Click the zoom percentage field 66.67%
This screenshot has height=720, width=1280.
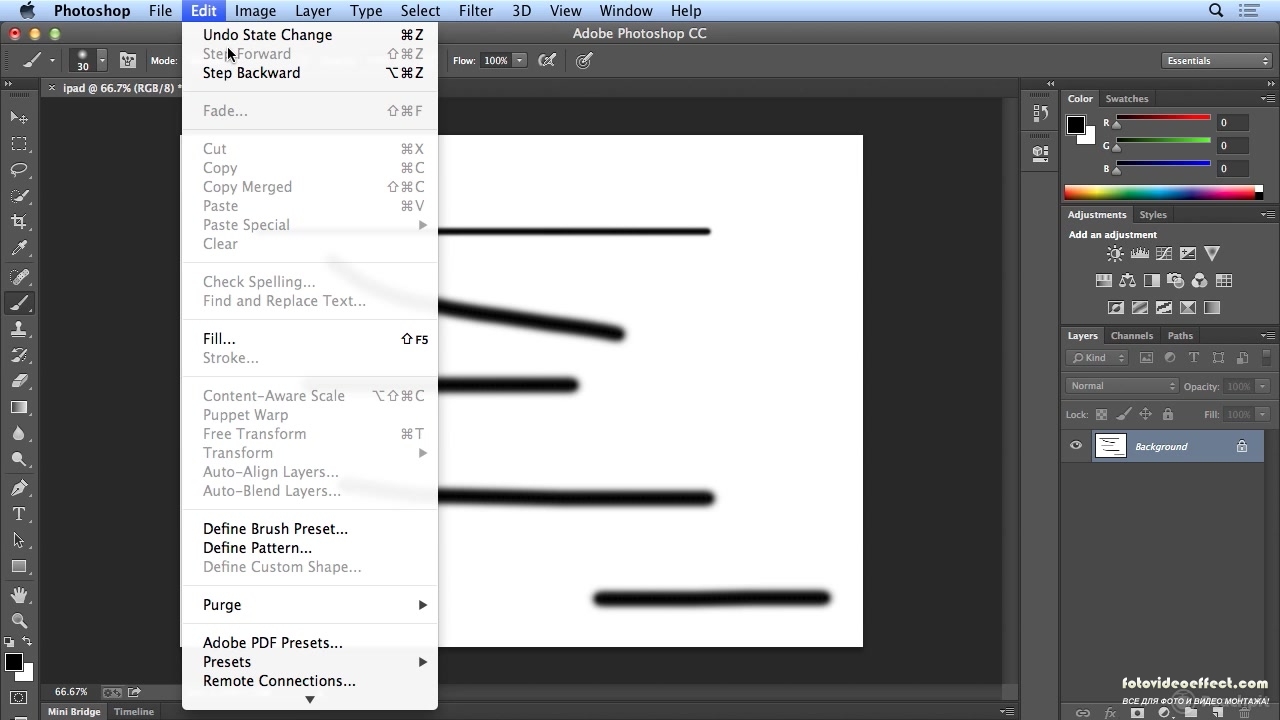click(71, 692)
